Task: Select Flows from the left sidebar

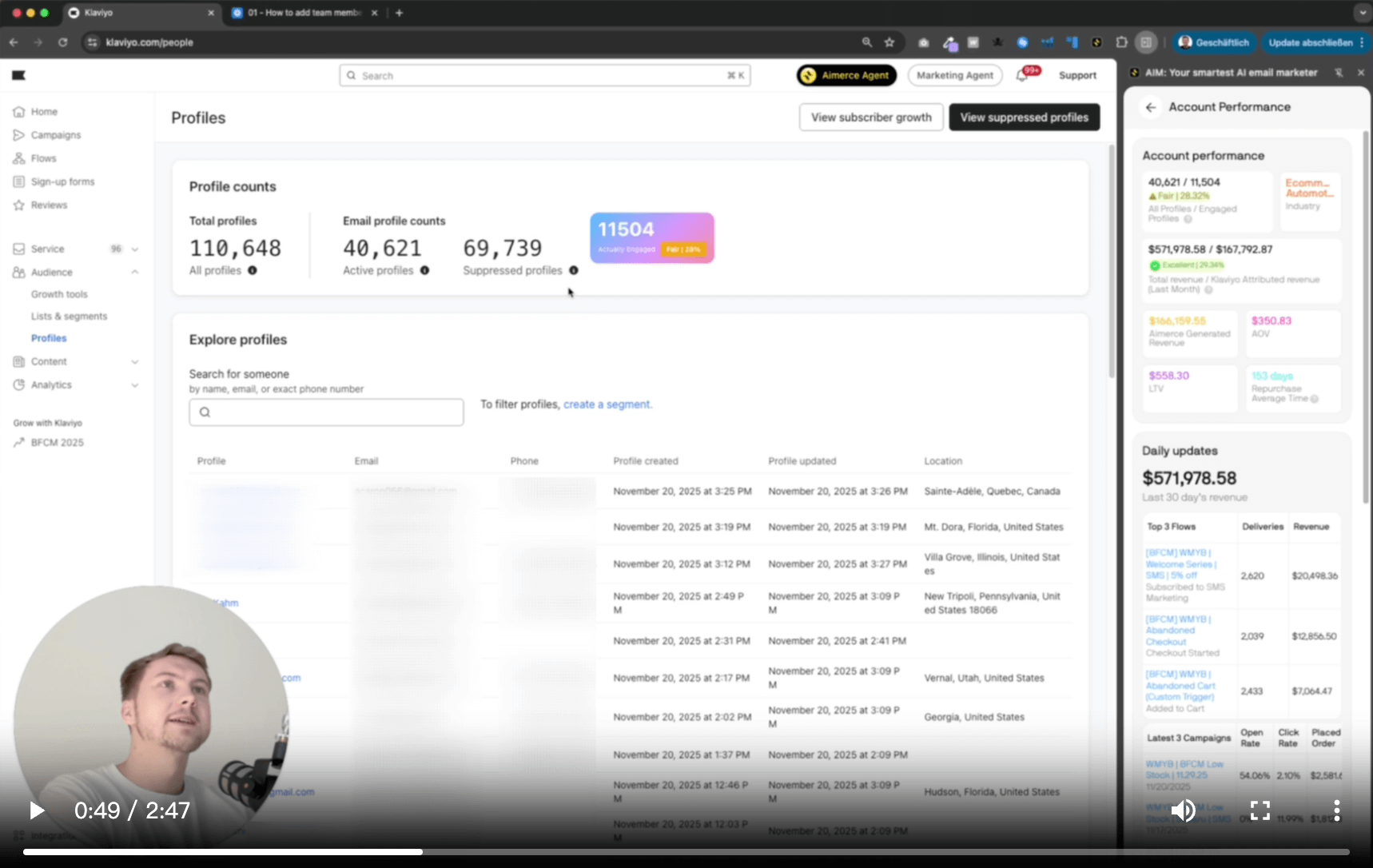Action: (x=43, y=158)
